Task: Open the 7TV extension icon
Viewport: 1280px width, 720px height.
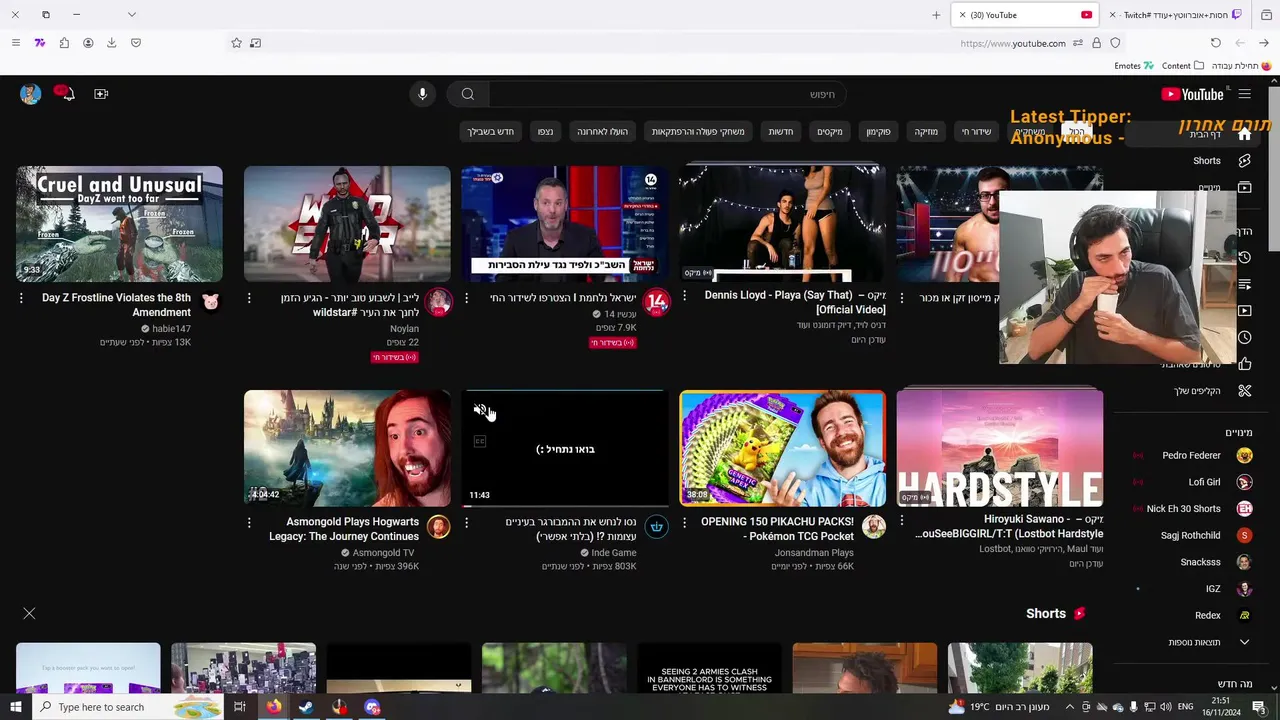Action: click(40, 43)
